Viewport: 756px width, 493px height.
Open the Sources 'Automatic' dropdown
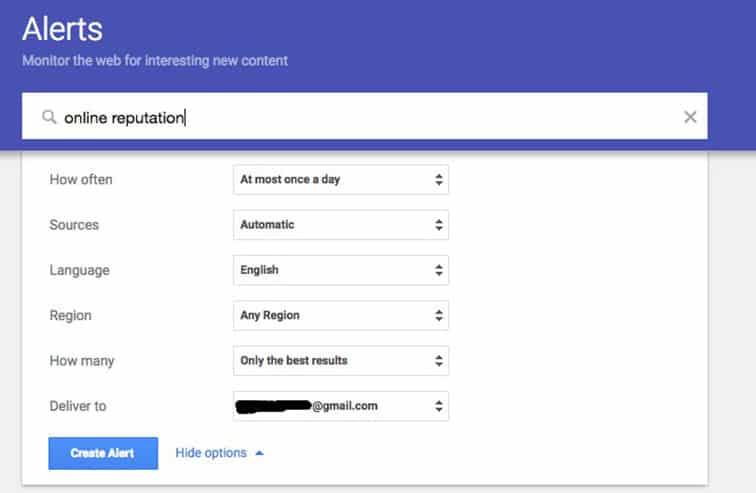340,225
